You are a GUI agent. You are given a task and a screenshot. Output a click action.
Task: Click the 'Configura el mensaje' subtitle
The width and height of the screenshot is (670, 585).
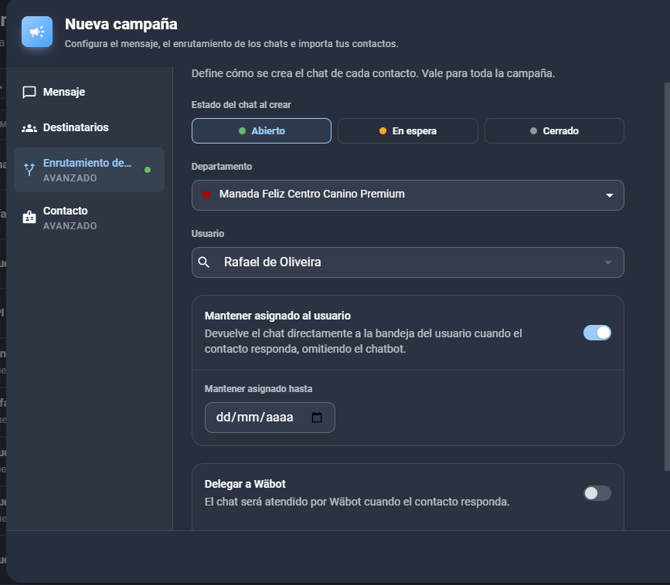(231, 44)
